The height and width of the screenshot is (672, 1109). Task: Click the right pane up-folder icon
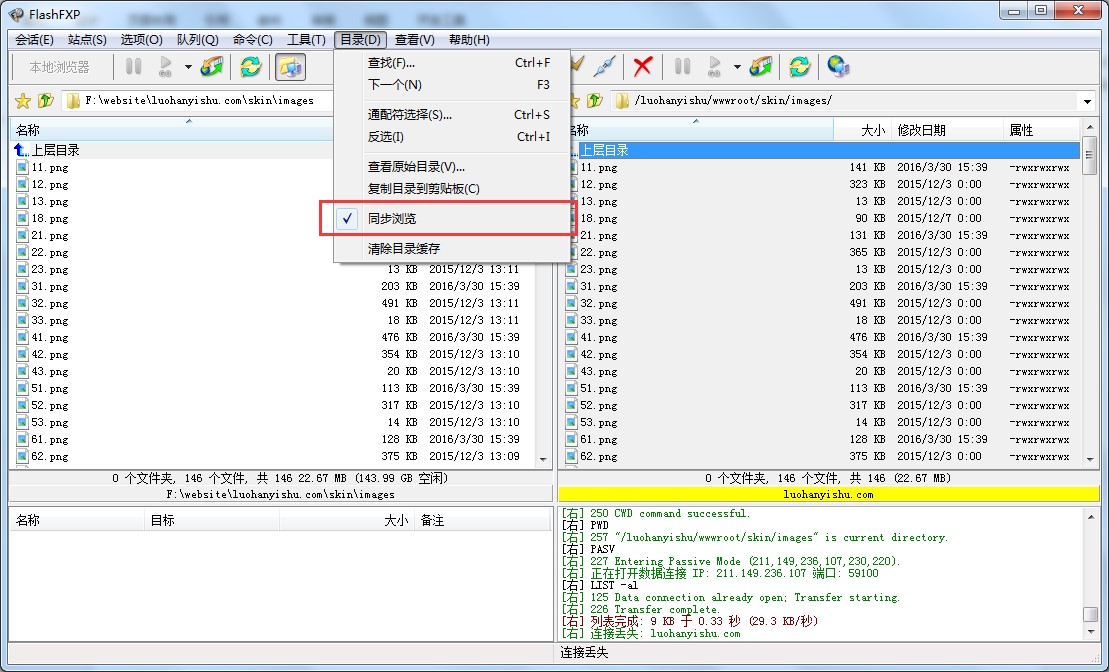point(595,101)
